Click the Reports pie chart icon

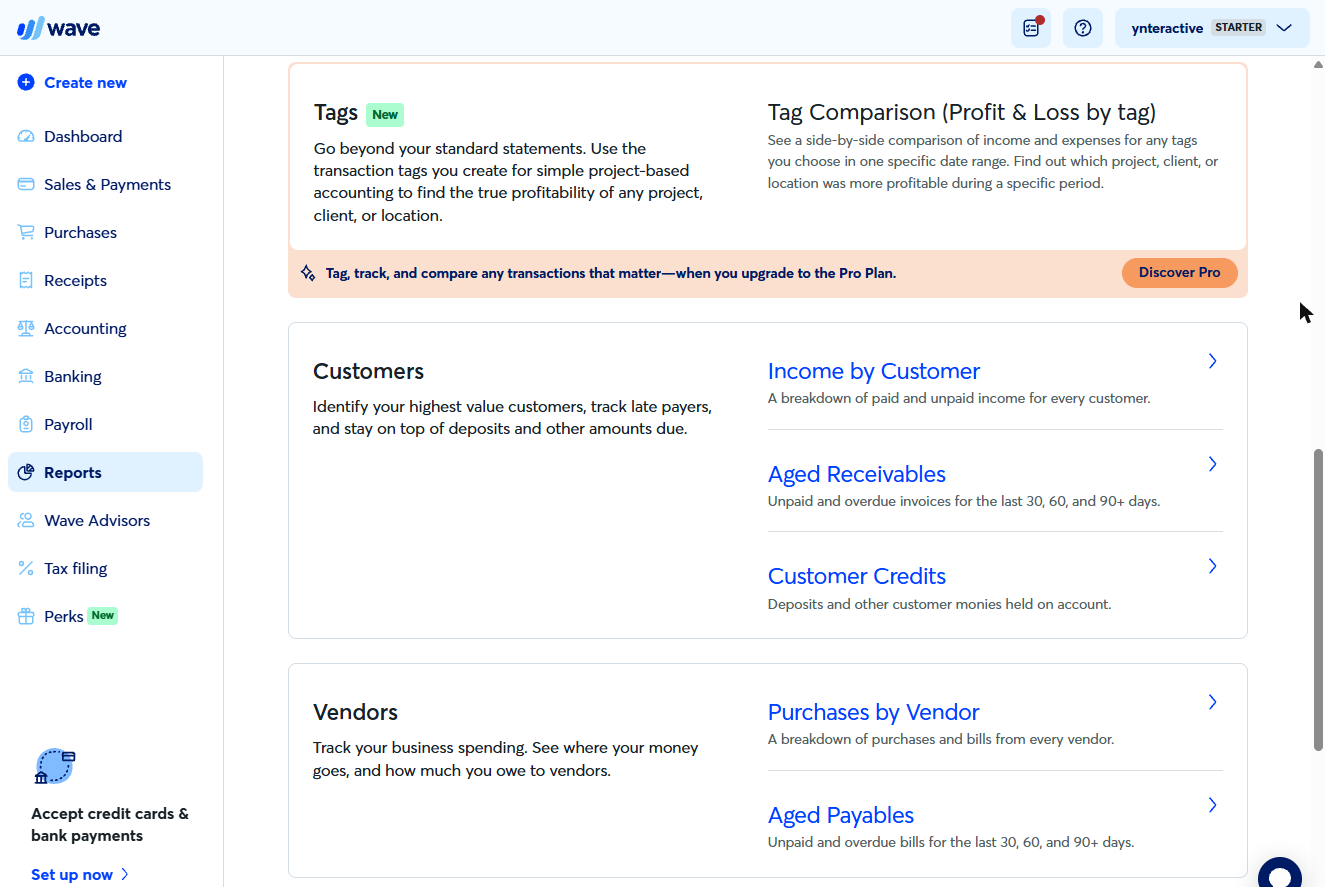click(26, 473)
